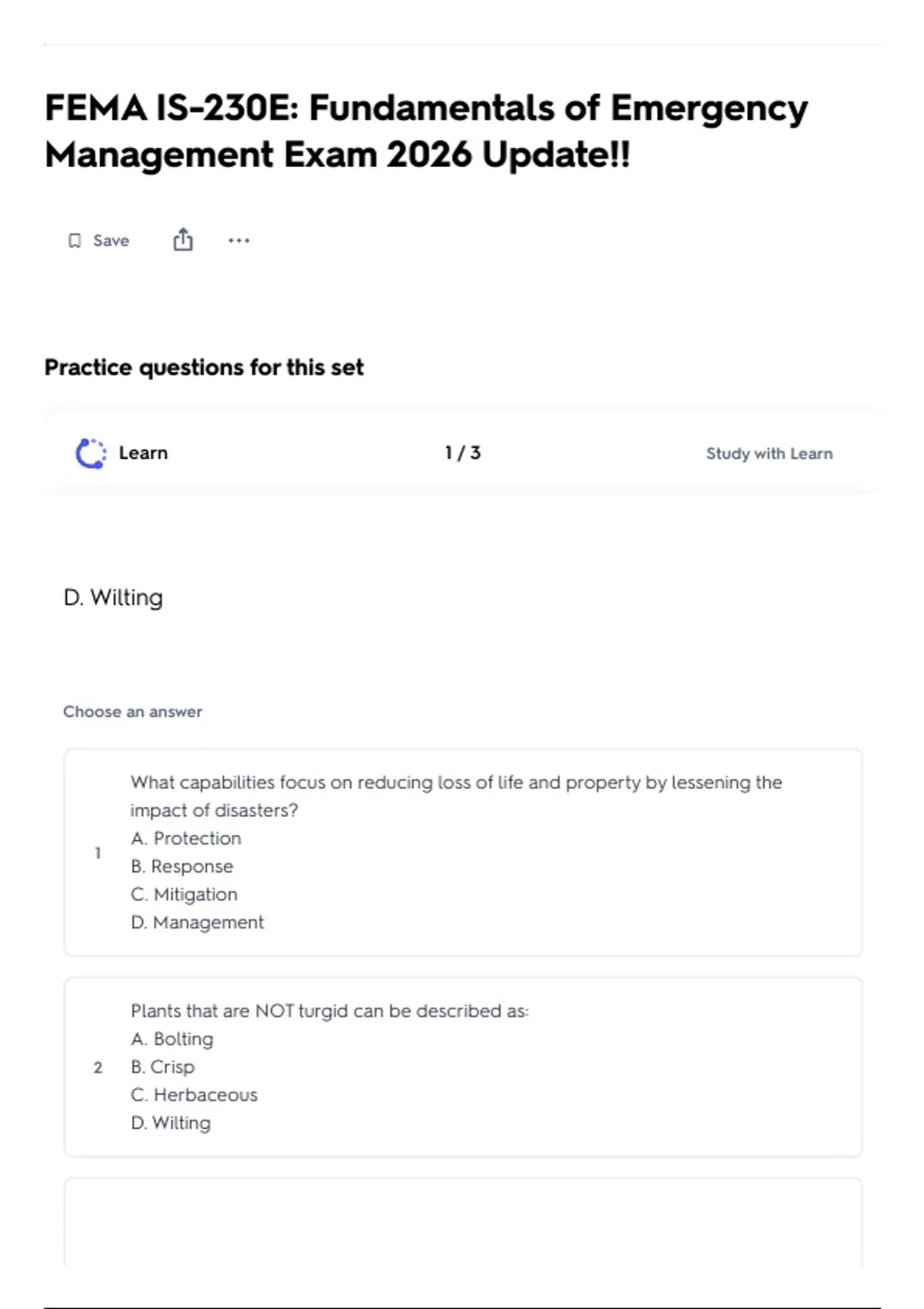924x1309 pixels.
Task: Select the Save text label
Action: [111, 241]
